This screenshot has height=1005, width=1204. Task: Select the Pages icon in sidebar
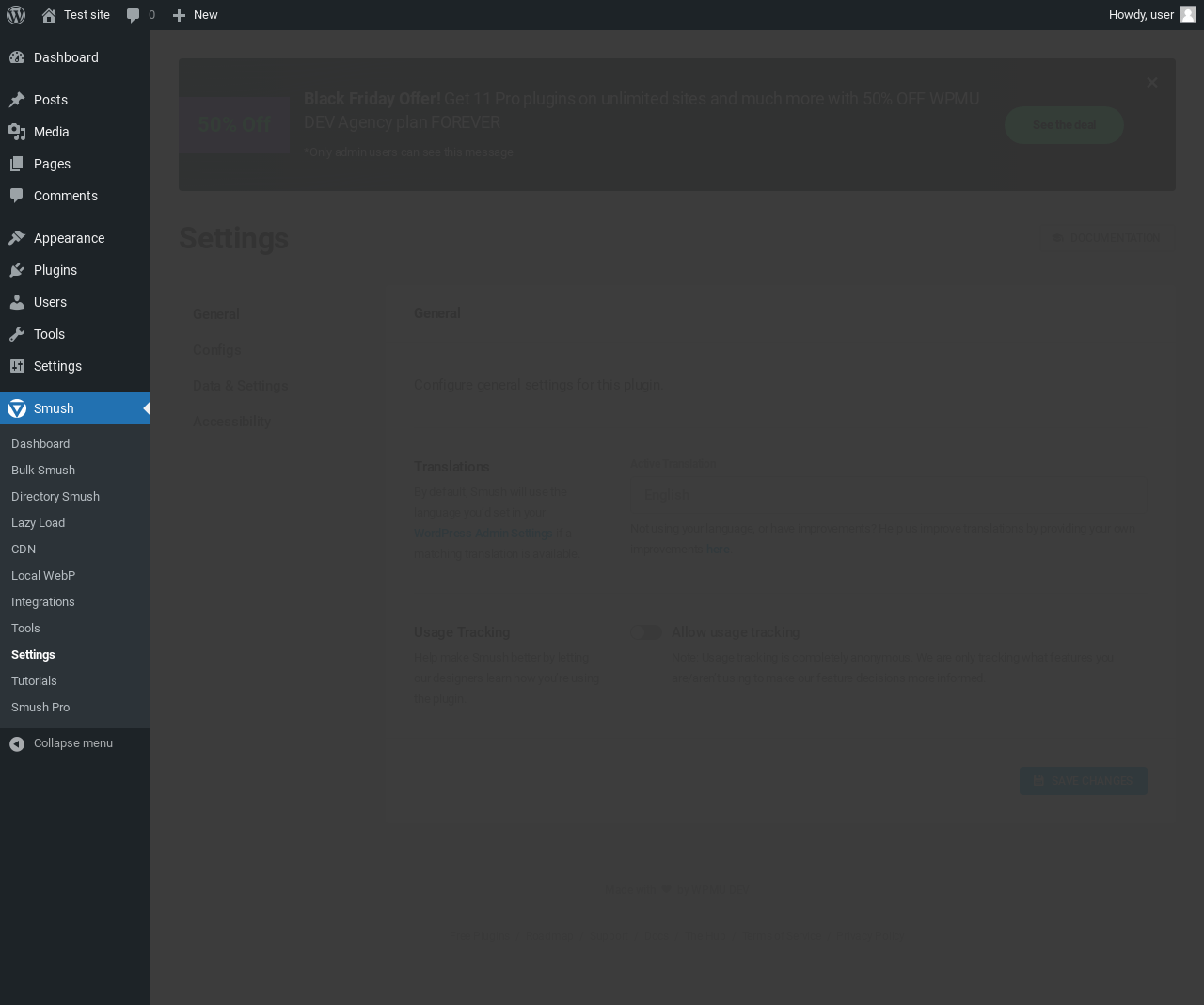(17, 164)
